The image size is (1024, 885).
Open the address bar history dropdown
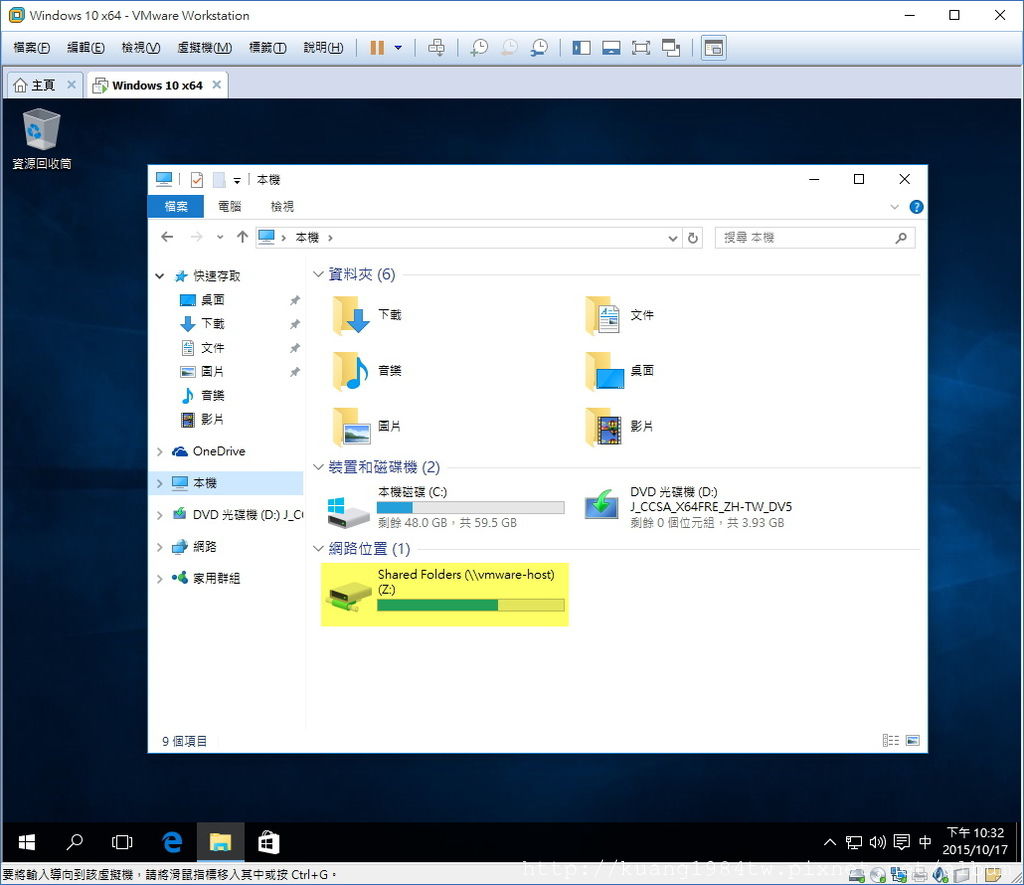673,238
